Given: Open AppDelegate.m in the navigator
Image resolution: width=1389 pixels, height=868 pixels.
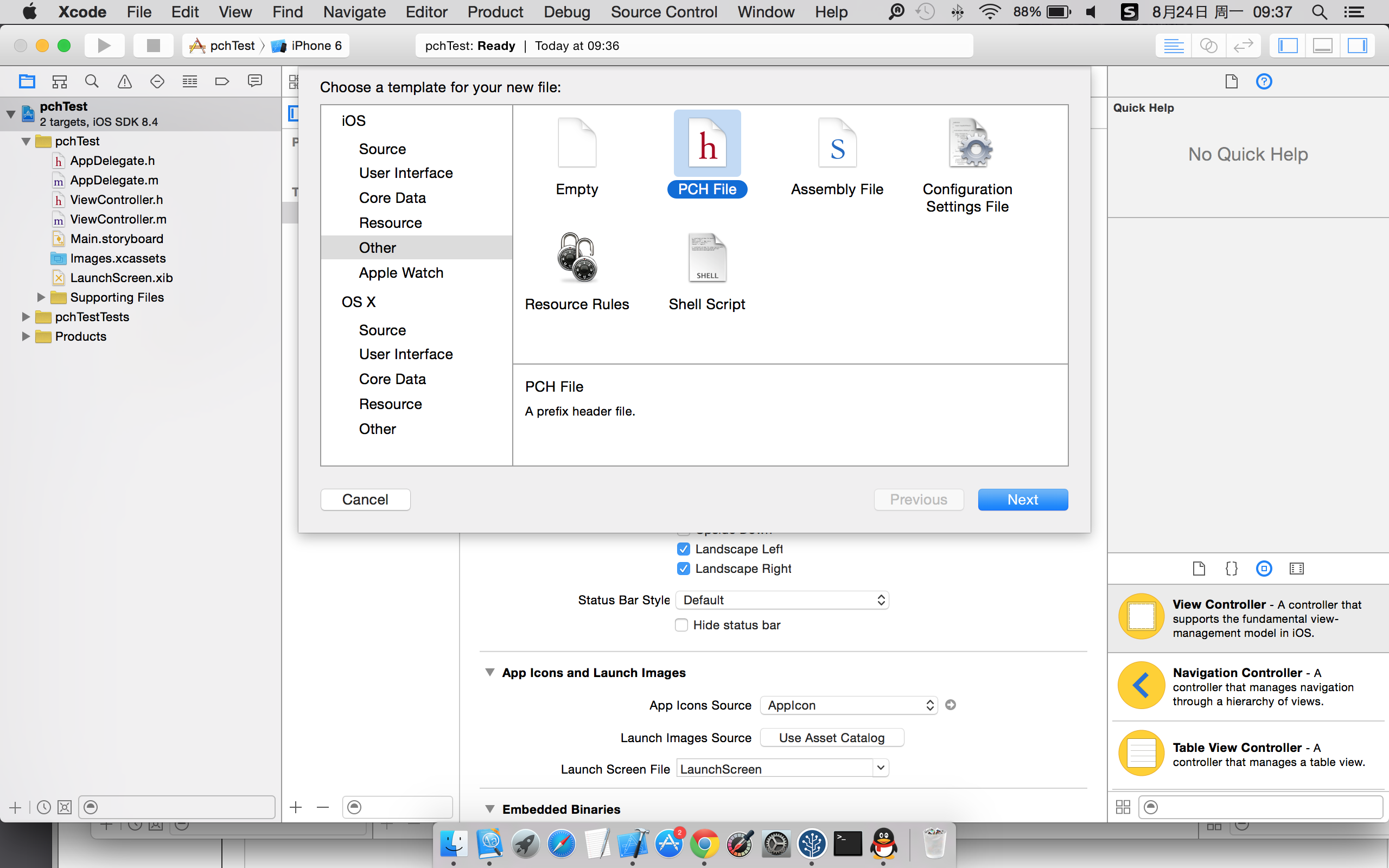Looking at the screenshot, I should tap(113, 180).
